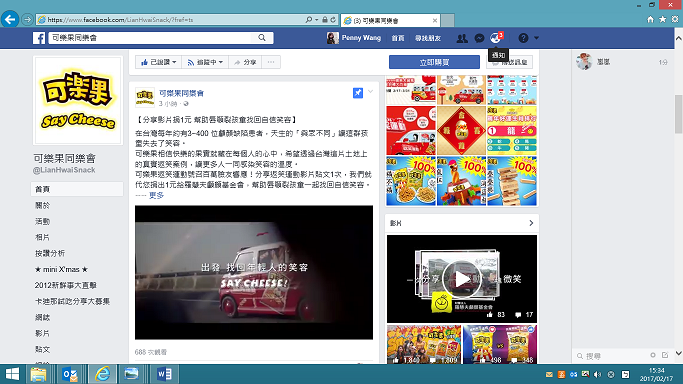
Task: Expand the videos (影片) section arrow
Action: click(531, 223)
